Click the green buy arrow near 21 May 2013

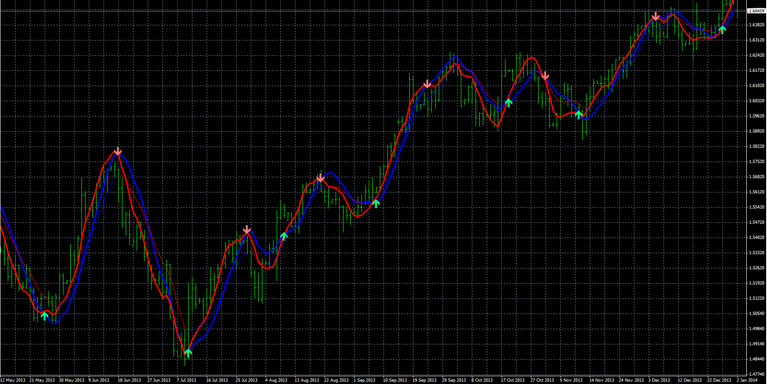coord(45,316)
